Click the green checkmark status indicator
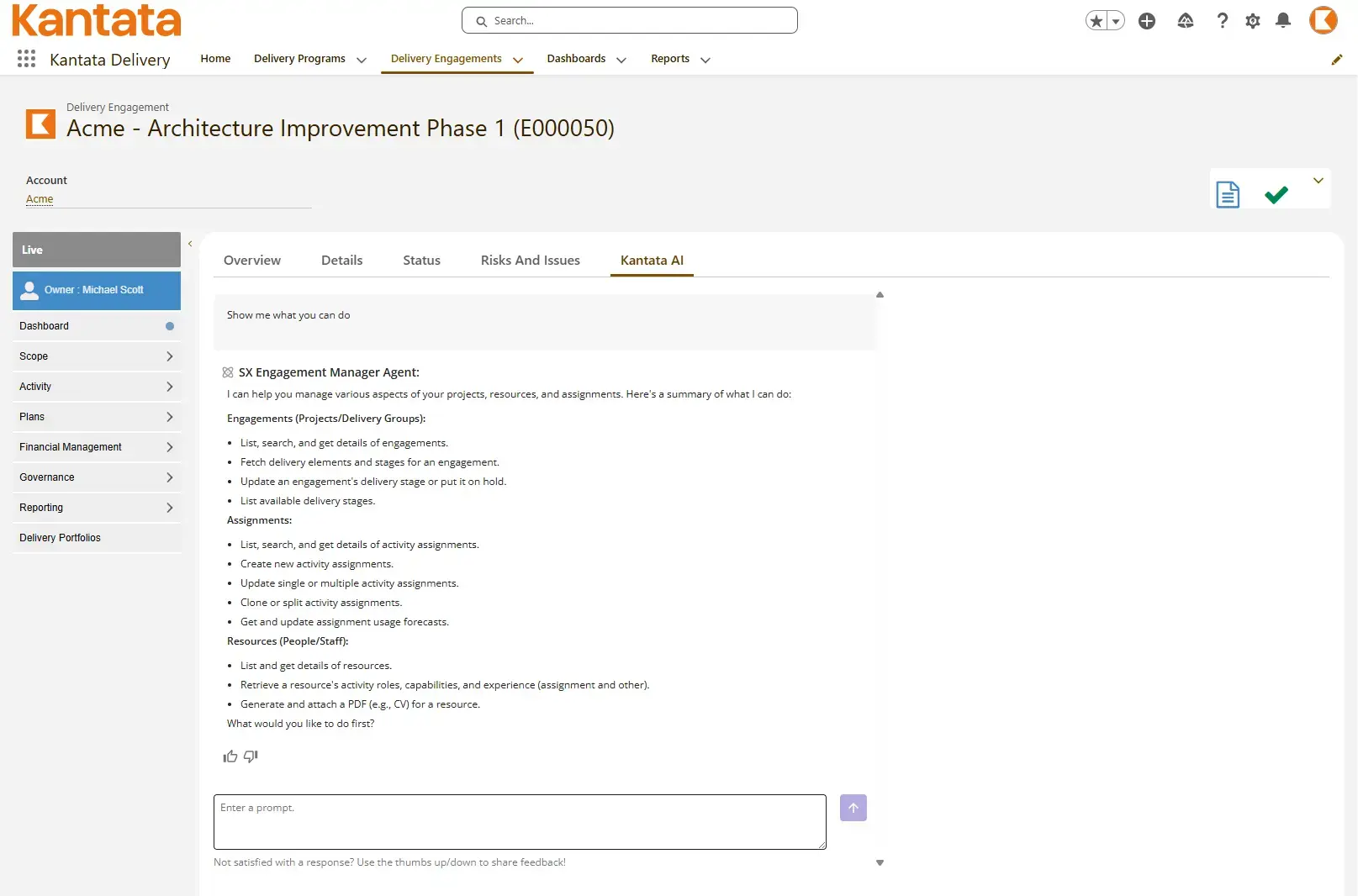Viewport: 1358px width, 896px height. coord(1275,194)
